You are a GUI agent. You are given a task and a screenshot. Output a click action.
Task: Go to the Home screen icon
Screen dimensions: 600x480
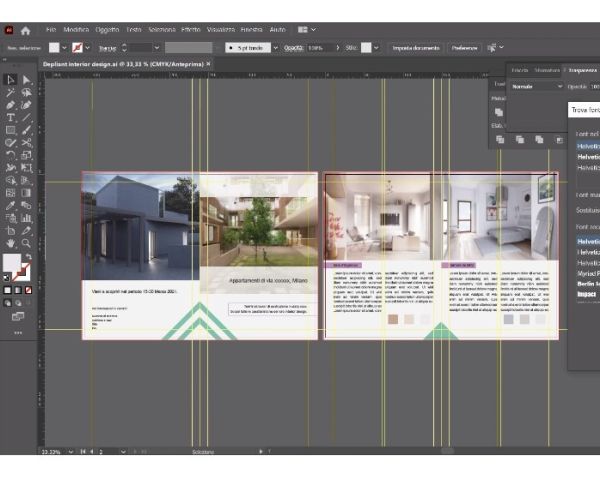pyautogui.click(x=26, y=30)
